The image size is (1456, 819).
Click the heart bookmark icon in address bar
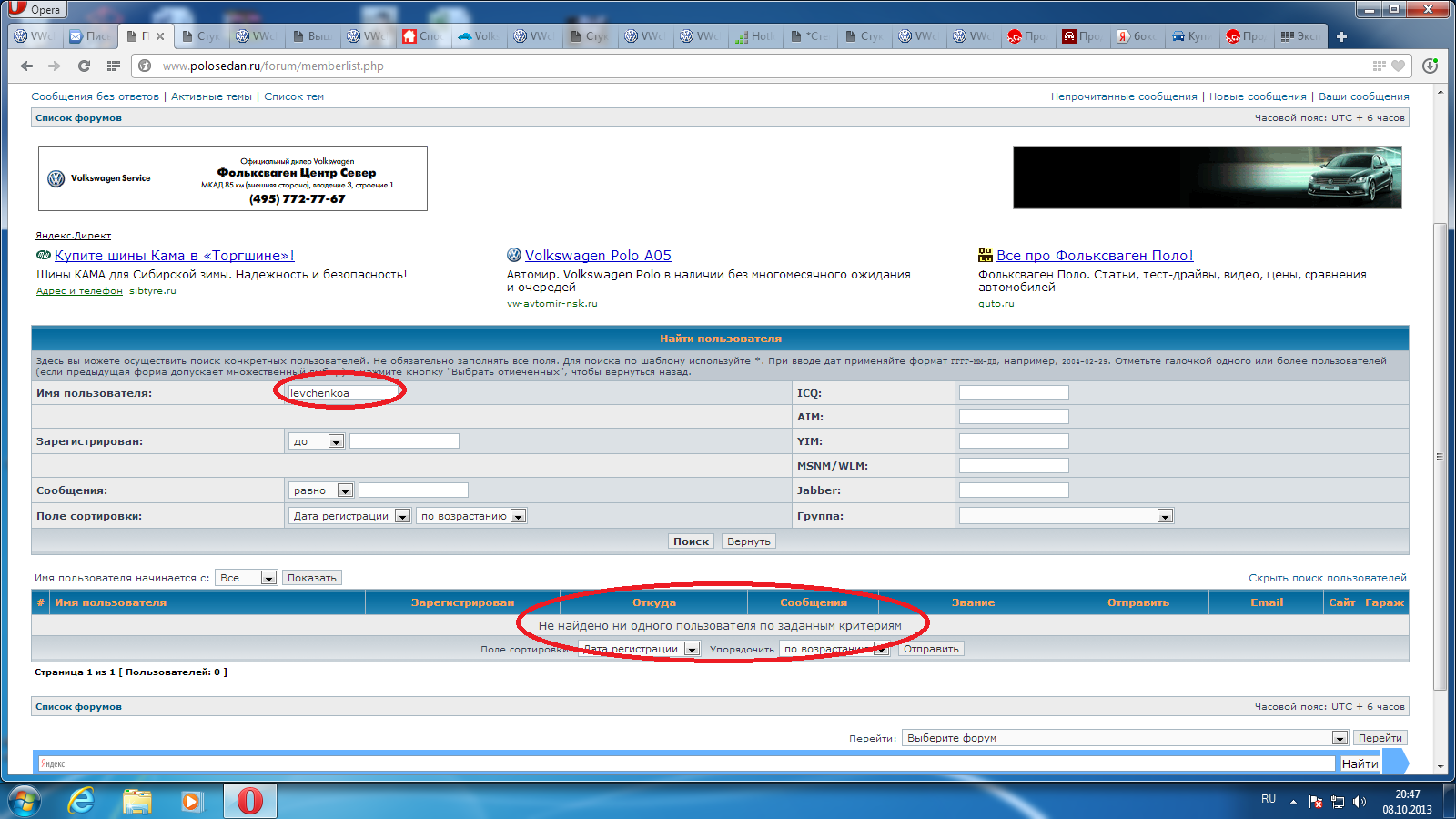click(x=1398, y=66)
